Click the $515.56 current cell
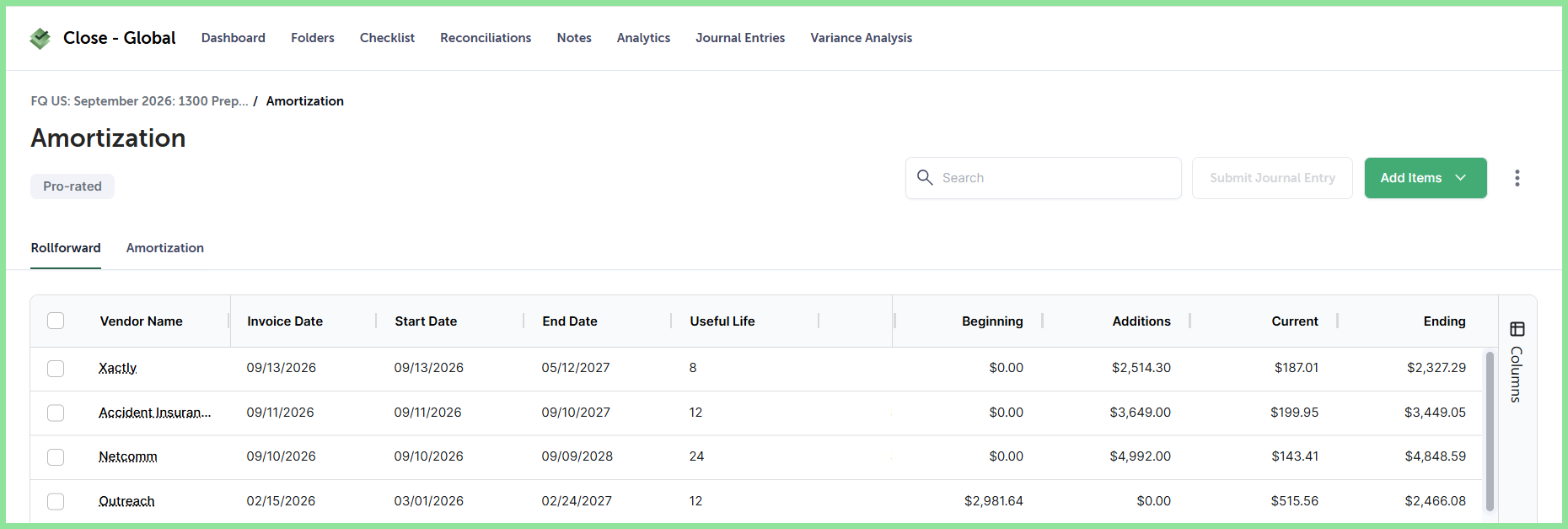The width and height of the screenshot is (1568, 529). tap(1295, 501)
